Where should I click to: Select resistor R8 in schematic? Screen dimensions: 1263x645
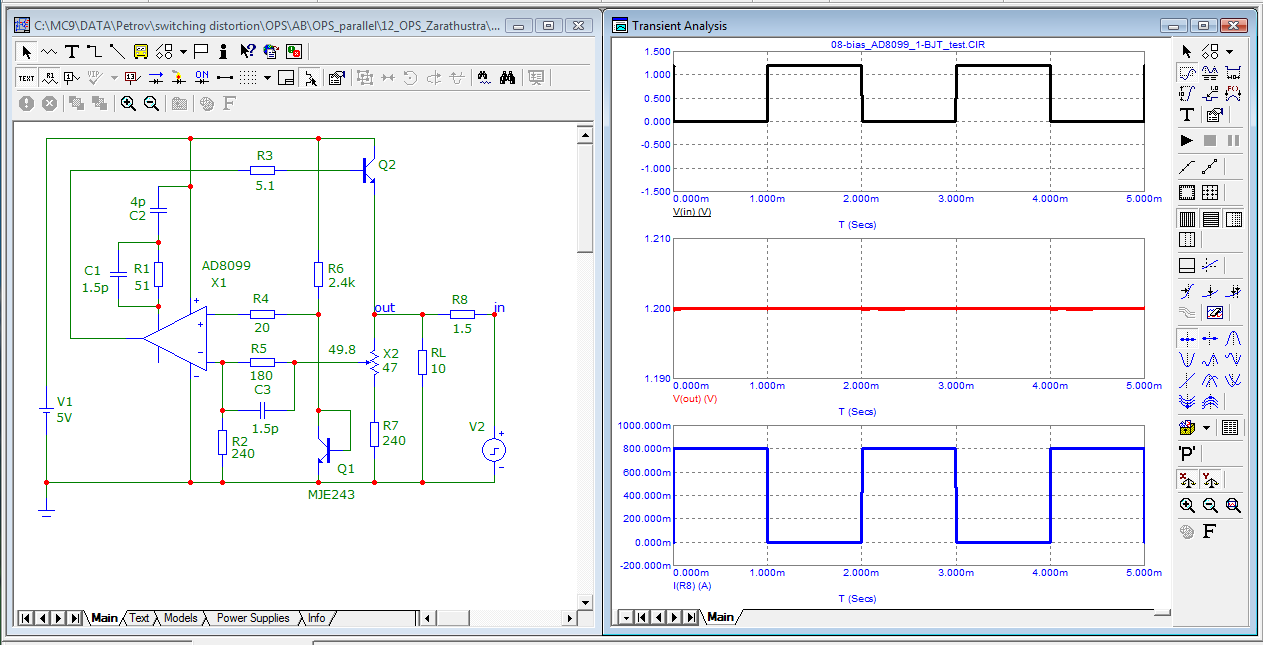tap(460, 314)
